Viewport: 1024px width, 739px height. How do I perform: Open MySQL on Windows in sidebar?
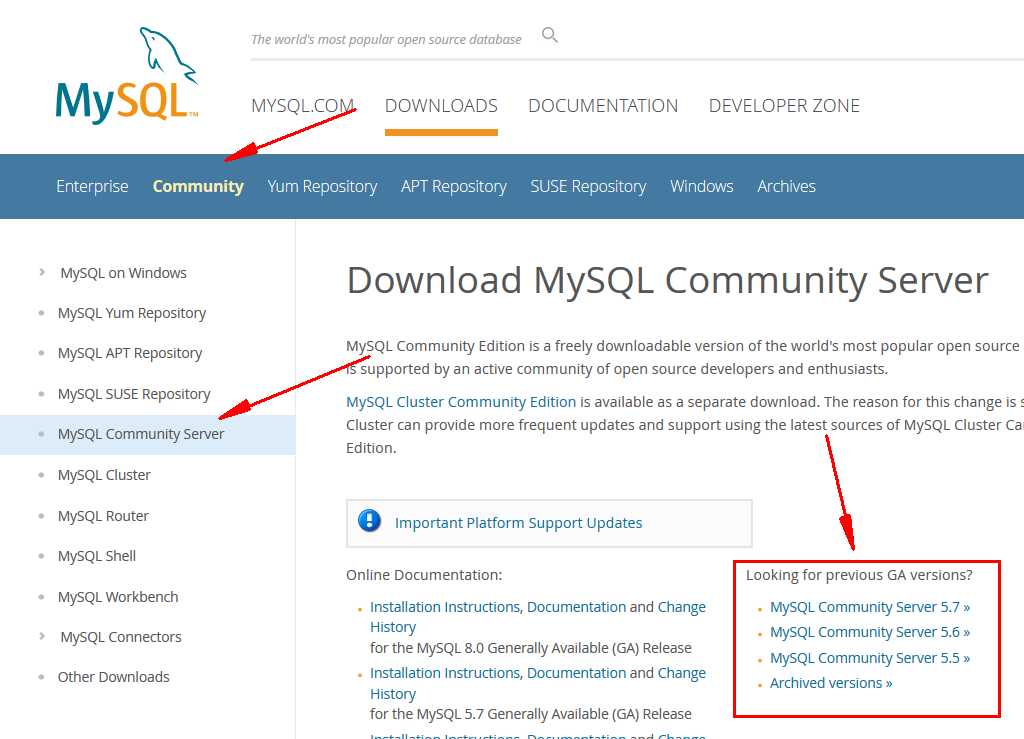123,273
